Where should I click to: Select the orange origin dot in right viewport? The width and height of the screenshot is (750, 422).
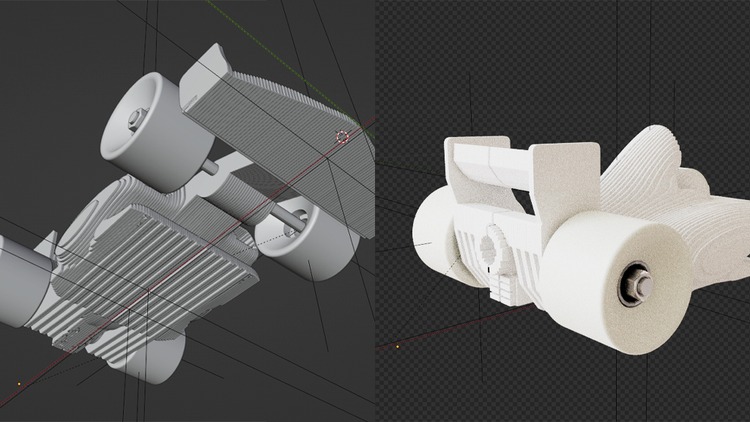point(398,346)
